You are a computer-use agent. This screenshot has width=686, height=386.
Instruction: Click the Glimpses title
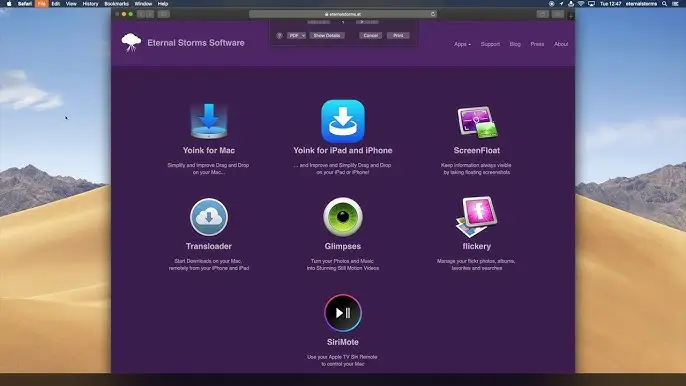343,246
